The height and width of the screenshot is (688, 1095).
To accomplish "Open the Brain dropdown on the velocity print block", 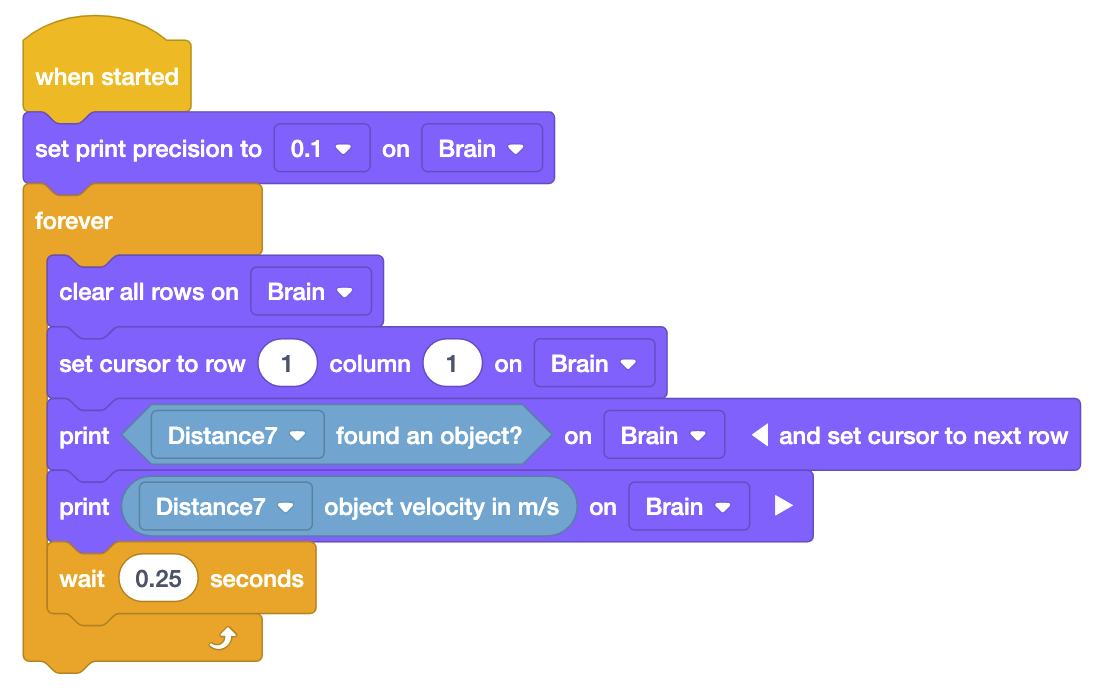I will click(x=688, y=506).
